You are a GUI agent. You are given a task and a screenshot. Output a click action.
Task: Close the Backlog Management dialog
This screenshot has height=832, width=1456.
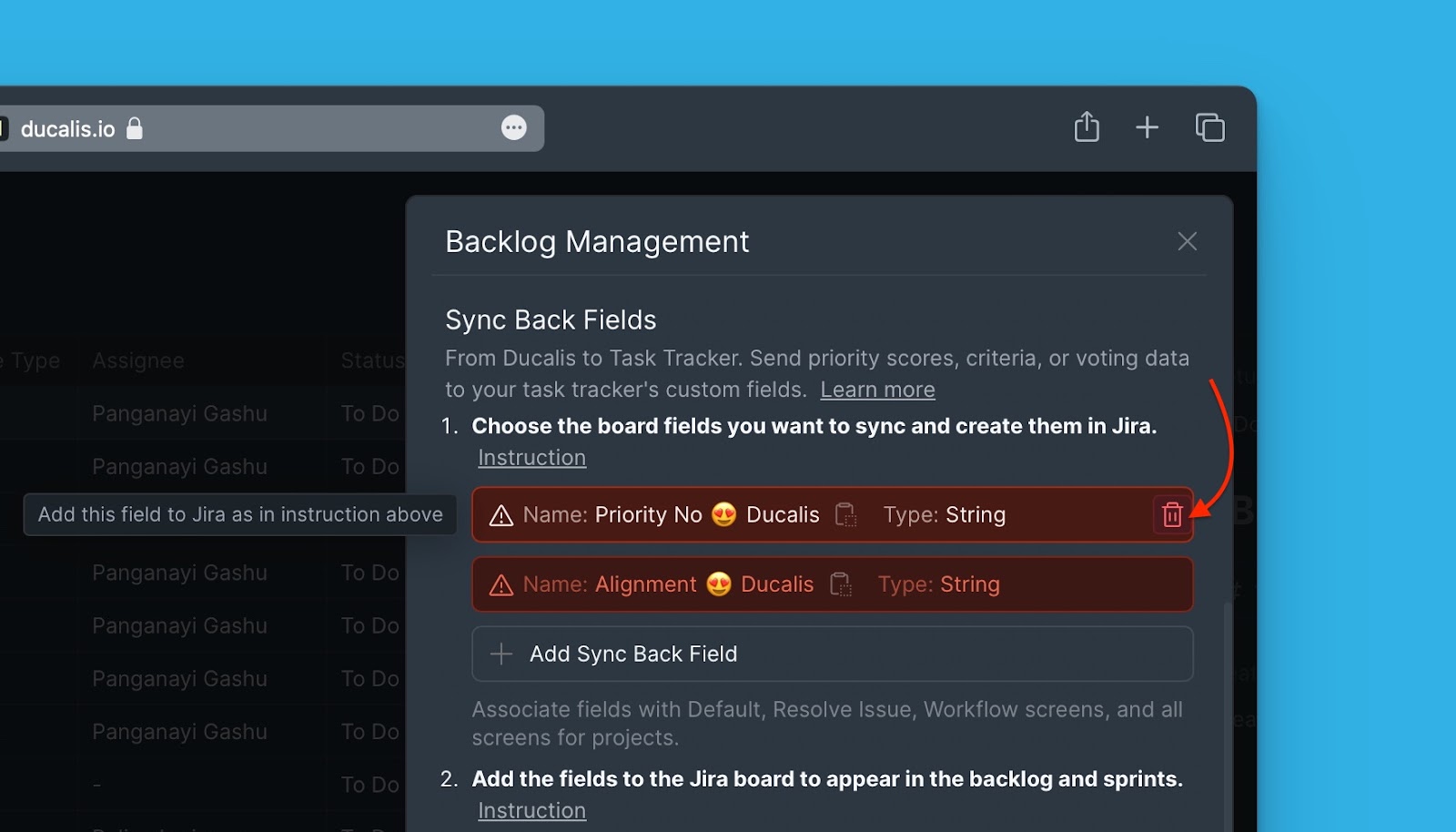[x=1187, y=241]
